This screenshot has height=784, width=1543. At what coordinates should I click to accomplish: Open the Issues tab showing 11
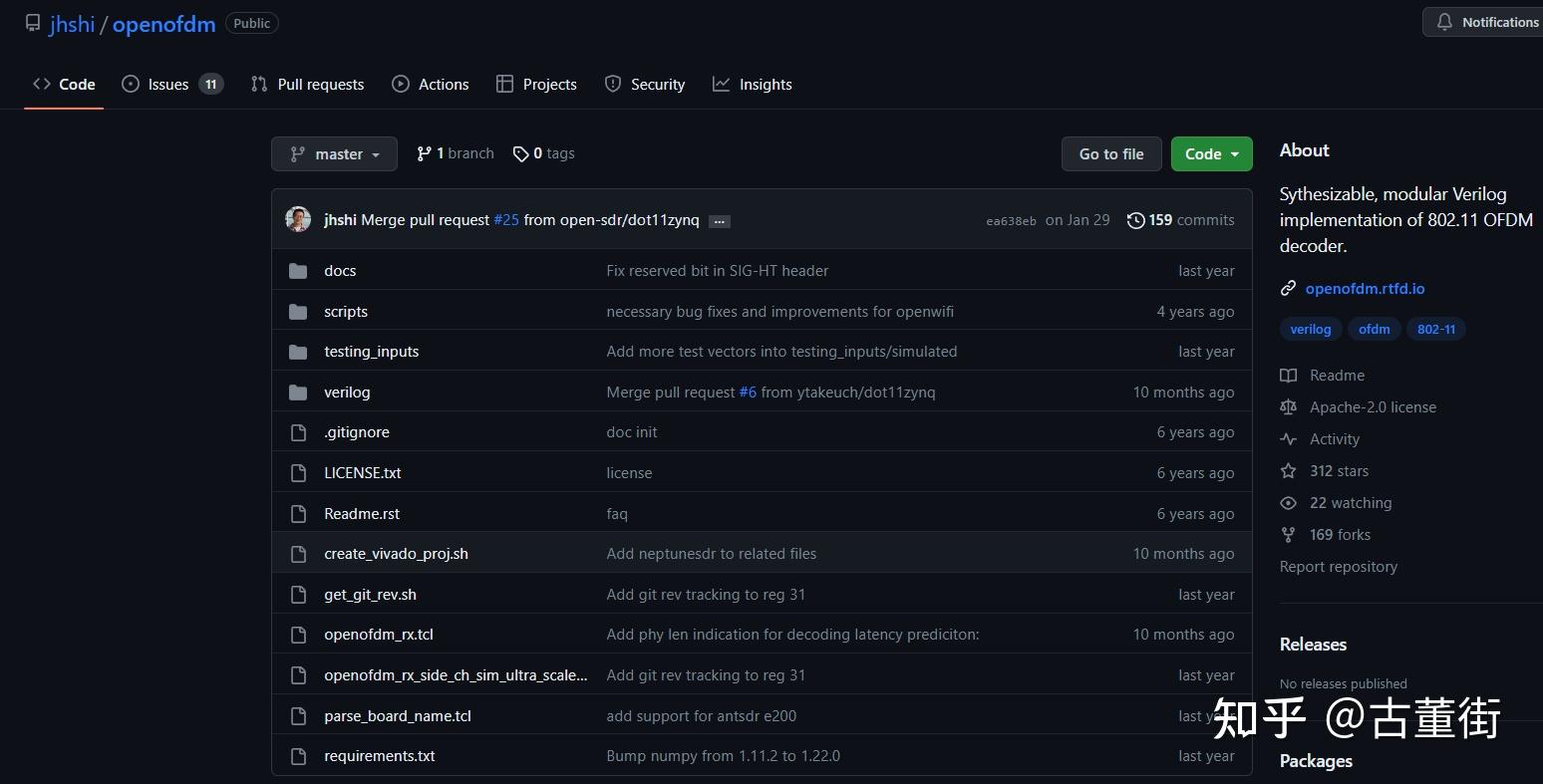167,84
